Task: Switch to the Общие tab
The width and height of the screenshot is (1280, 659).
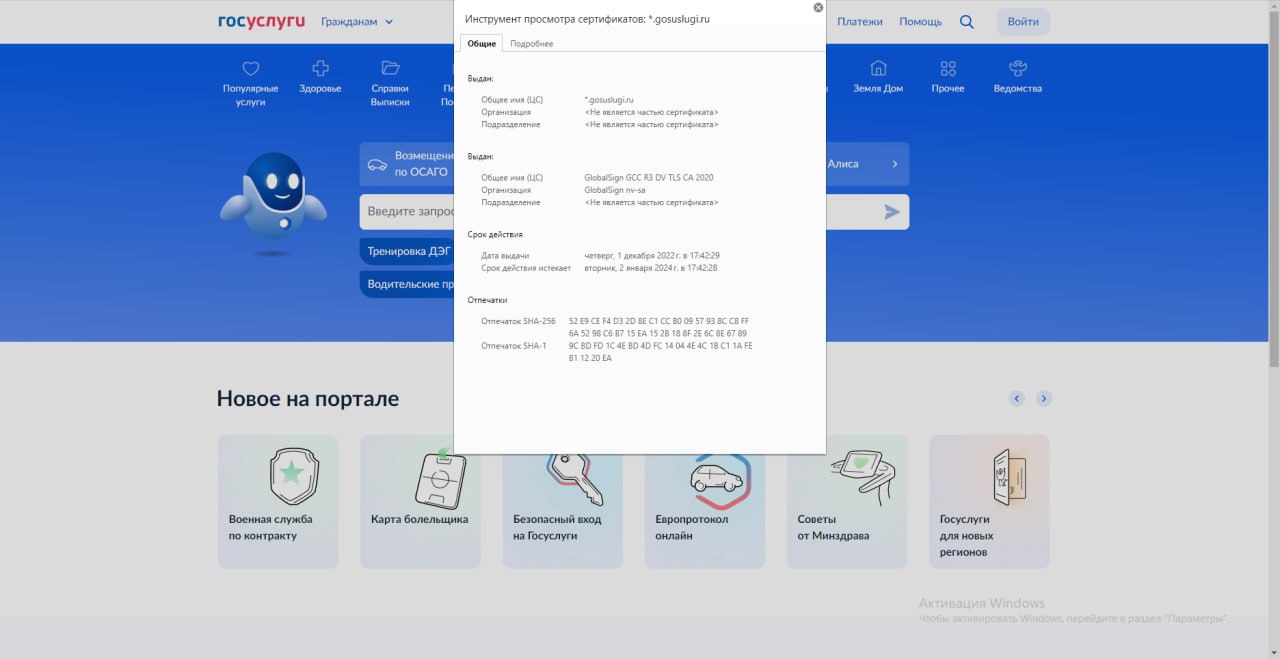Action: [x=482, y=43]
